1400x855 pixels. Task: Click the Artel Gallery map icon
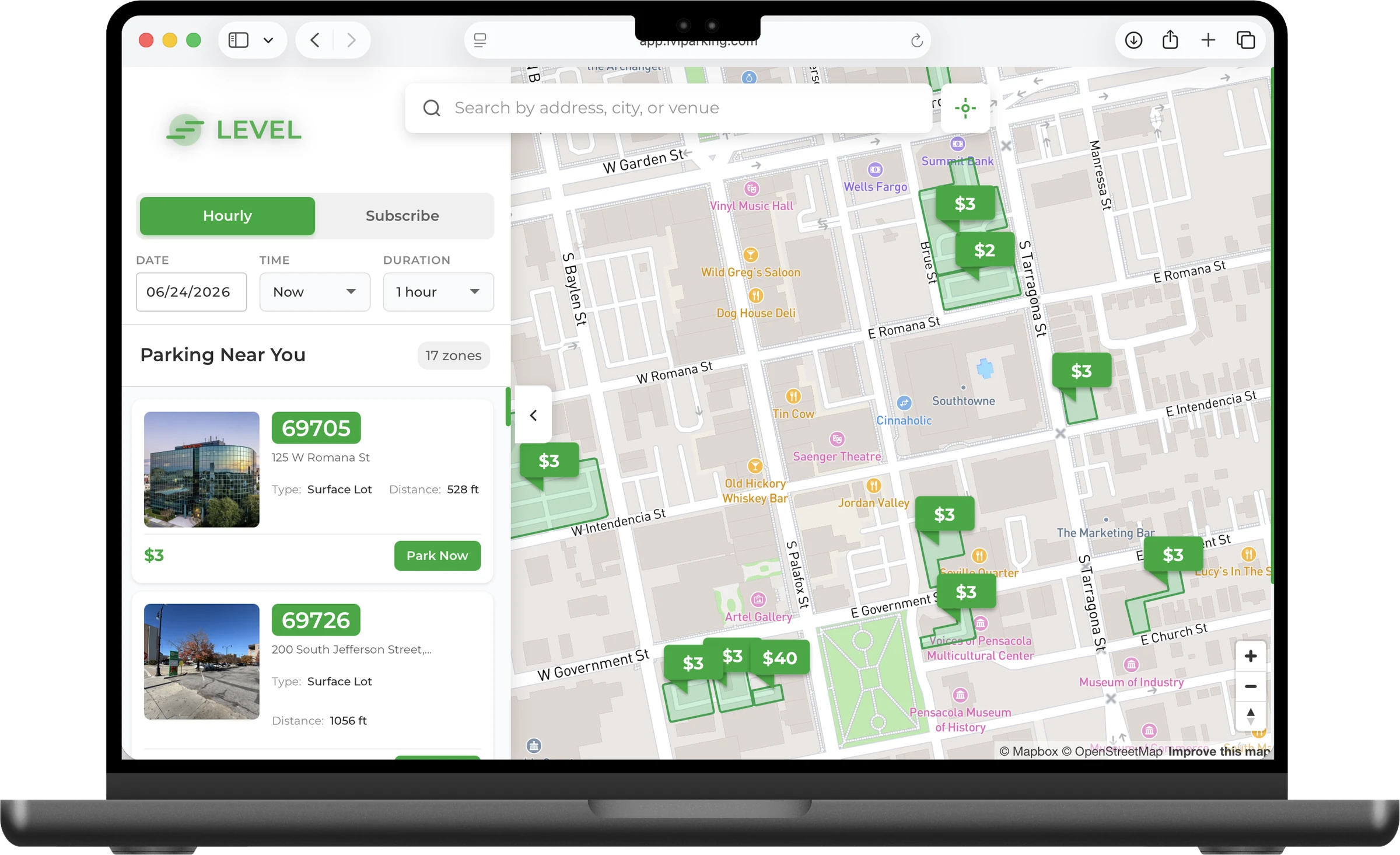pos(758,599)
